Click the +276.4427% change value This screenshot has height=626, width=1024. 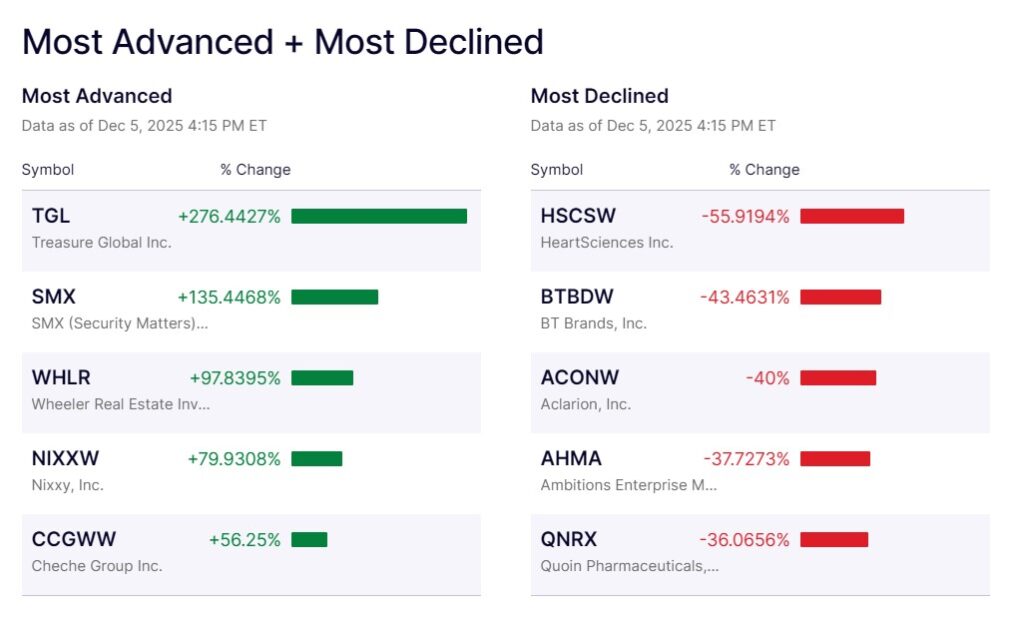229,216
